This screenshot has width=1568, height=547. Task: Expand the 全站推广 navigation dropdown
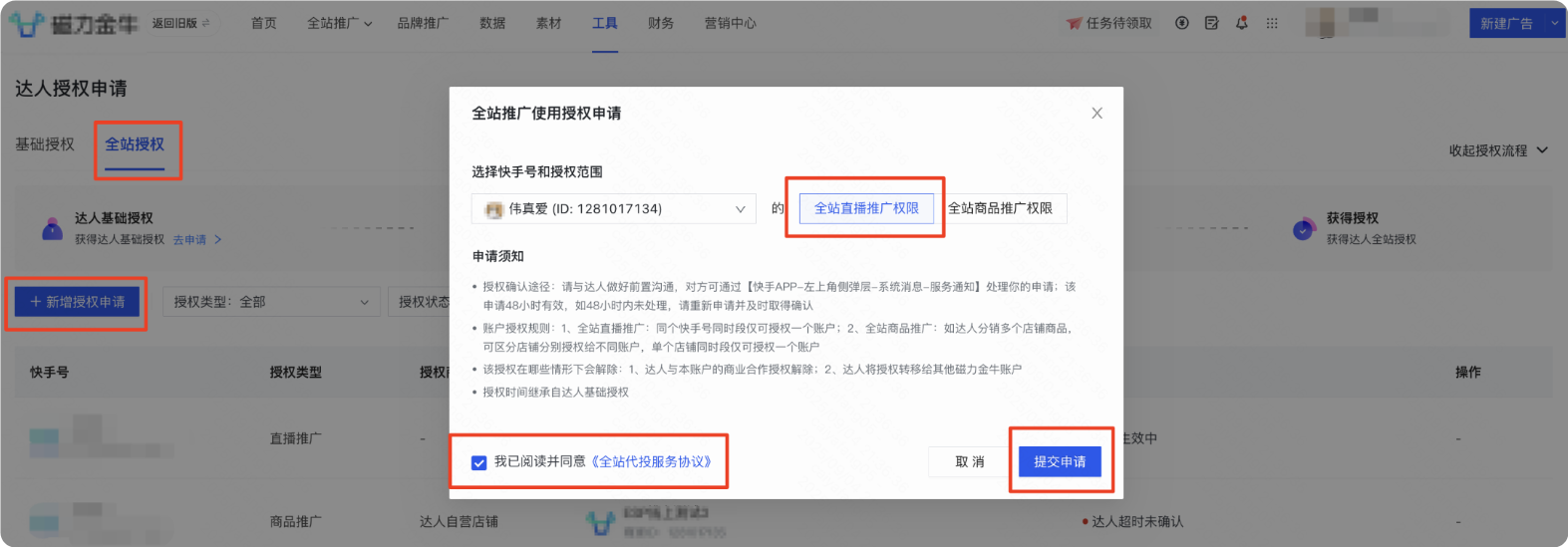339,23
